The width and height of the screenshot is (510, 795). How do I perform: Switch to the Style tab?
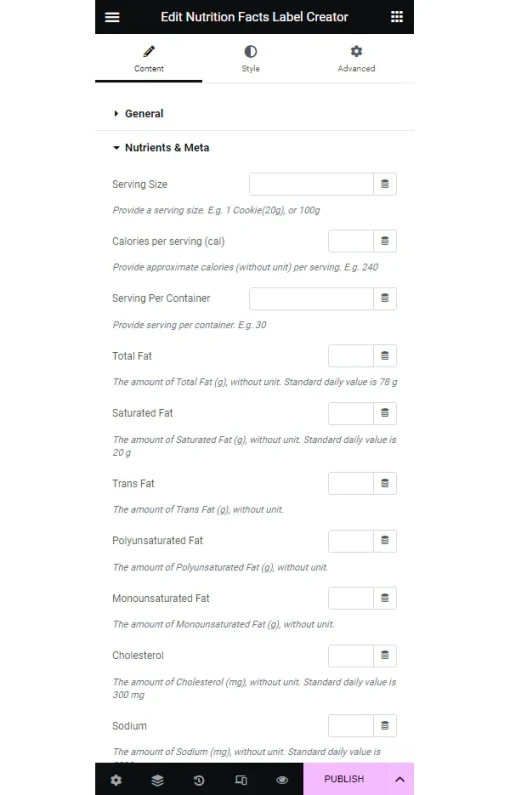(250, 59)
